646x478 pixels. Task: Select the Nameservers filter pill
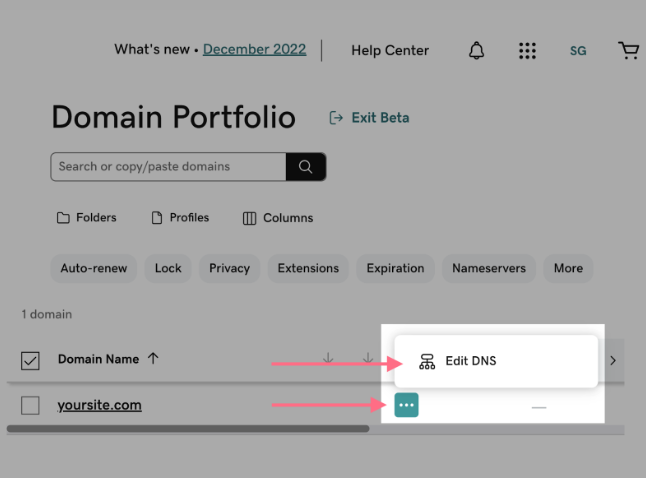[487, 268]
